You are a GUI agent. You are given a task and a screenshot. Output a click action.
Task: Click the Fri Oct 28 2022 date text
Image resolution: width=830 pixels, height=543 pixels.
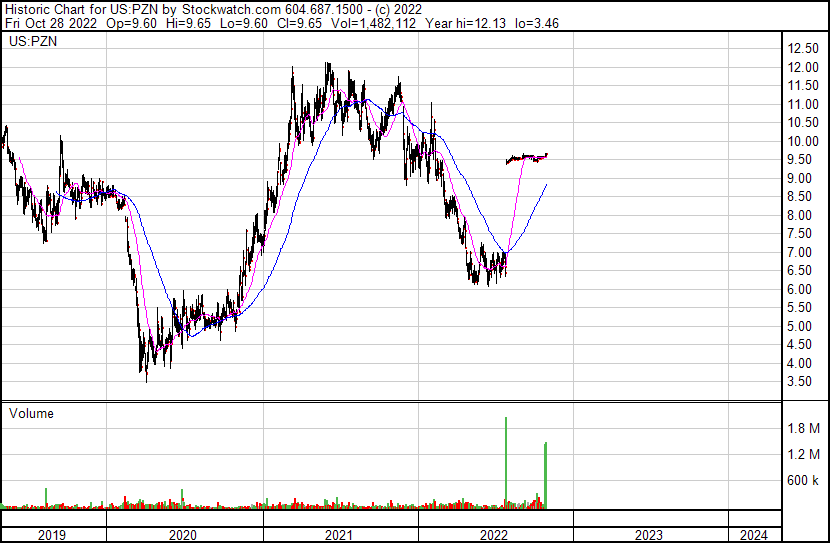coord(51,23)
